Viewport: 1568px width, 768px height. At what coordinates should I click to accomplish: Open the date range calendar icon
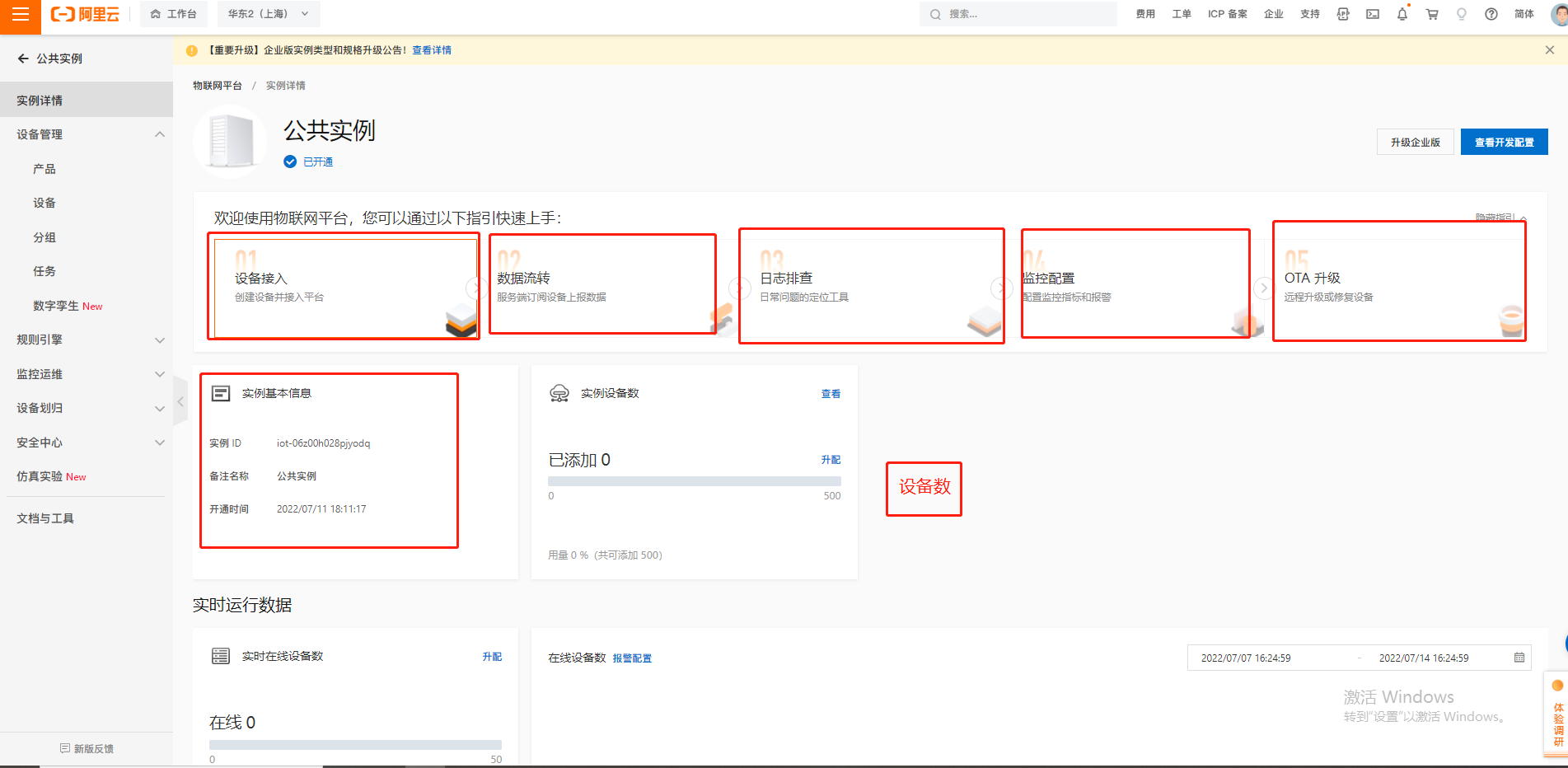[1519, 658]
